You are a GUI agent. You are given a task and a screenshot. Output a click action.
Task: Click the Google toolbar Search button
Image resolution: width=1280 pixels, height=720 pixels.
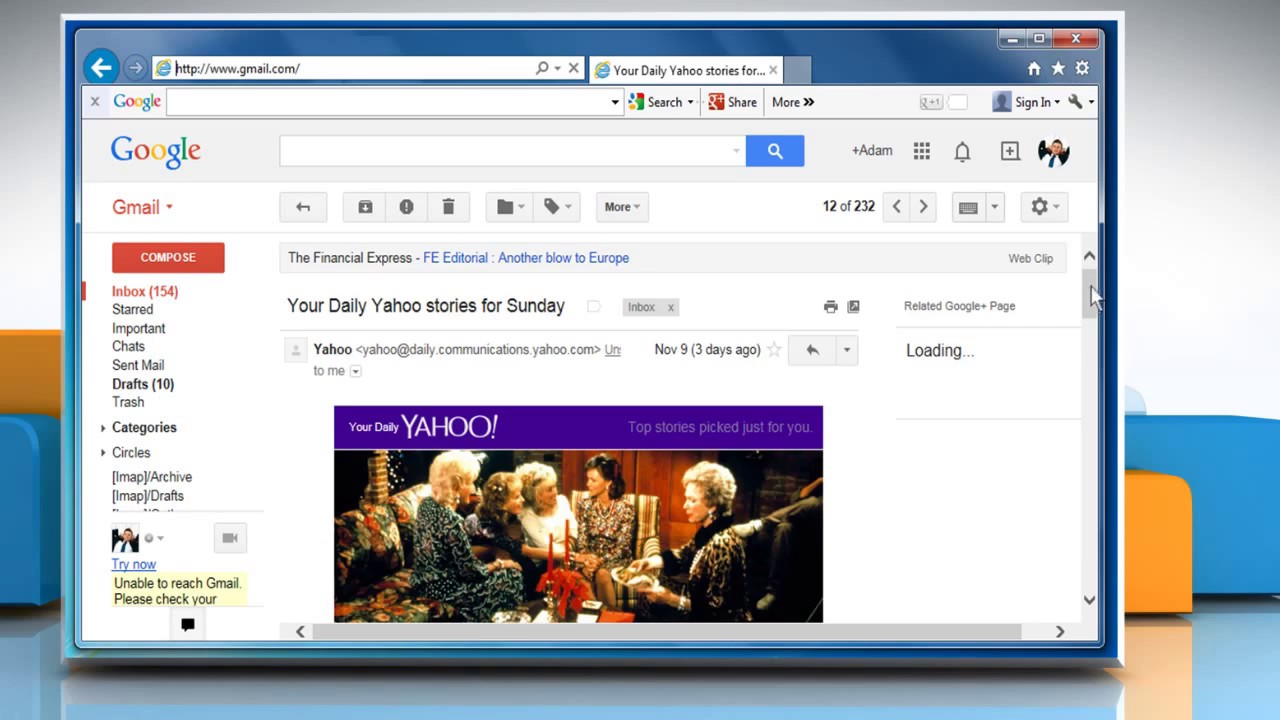661,102
